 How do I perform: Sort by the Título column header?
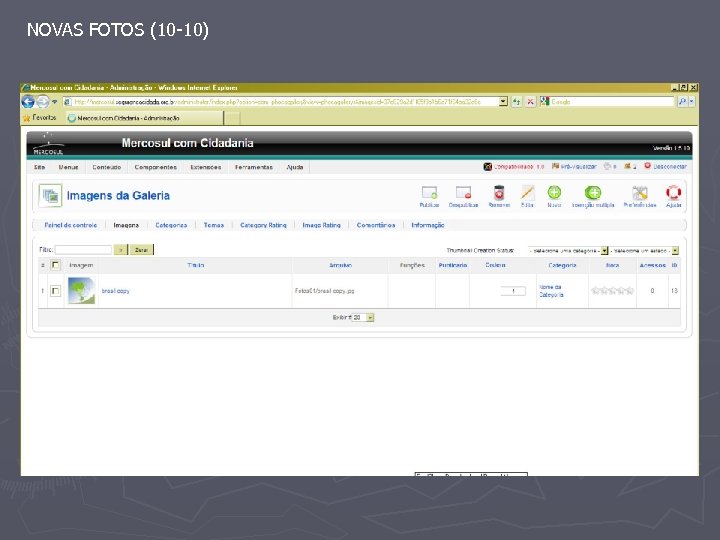196,265
